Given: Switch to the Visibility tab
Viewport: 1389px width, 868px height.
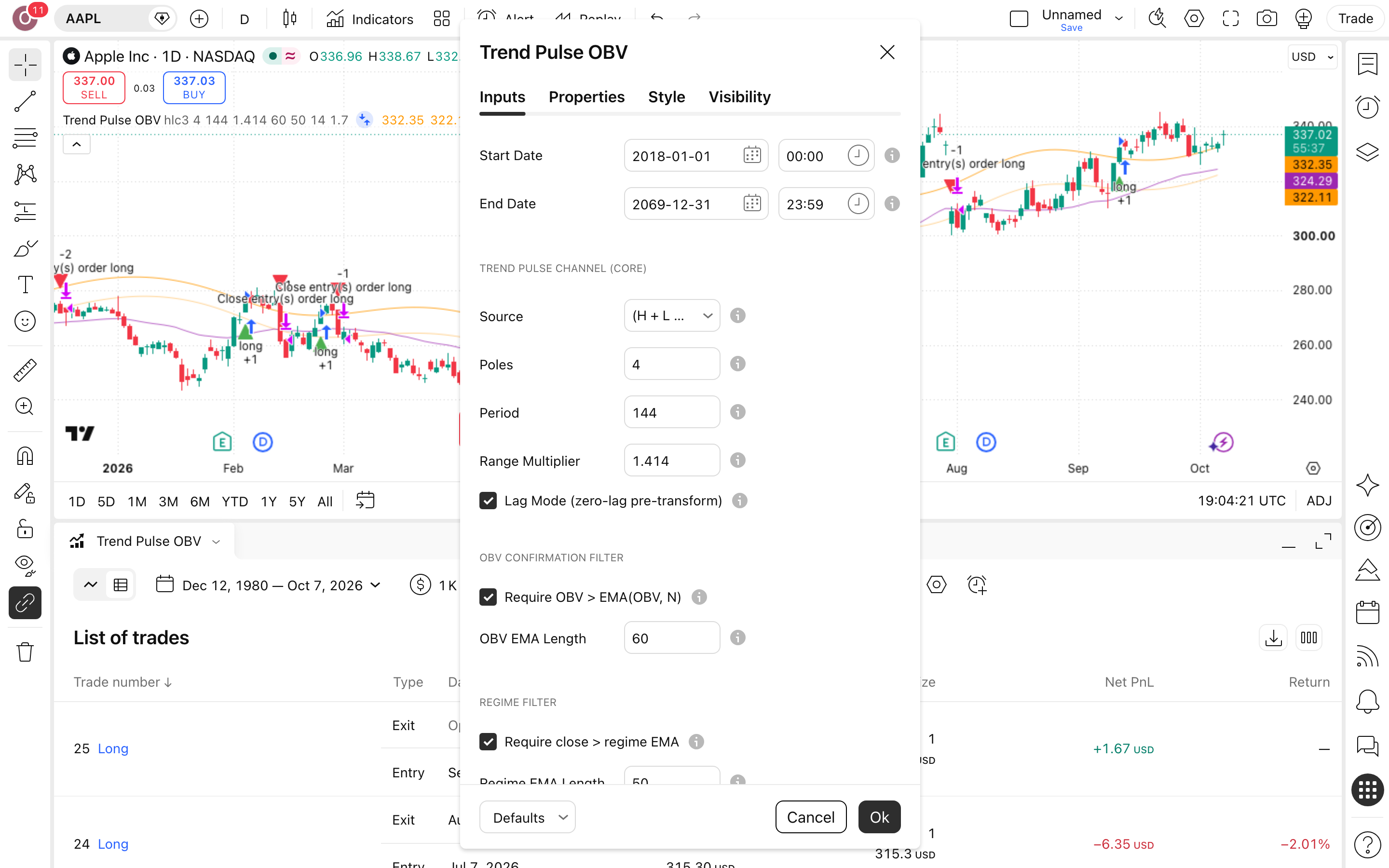Looking at the screenshot, I should tap(739, 97).
